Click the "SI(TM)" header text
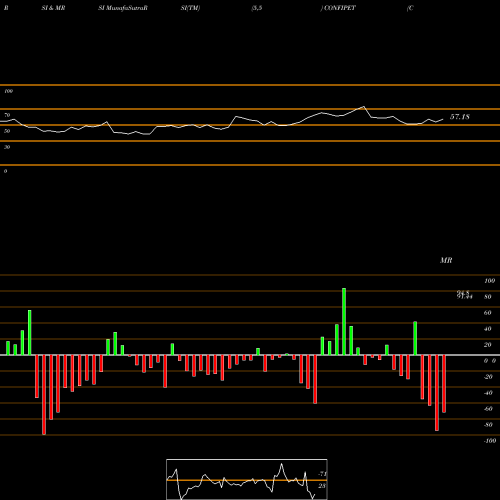Viewport: 500px width, 500px height. tap(190, 8)
